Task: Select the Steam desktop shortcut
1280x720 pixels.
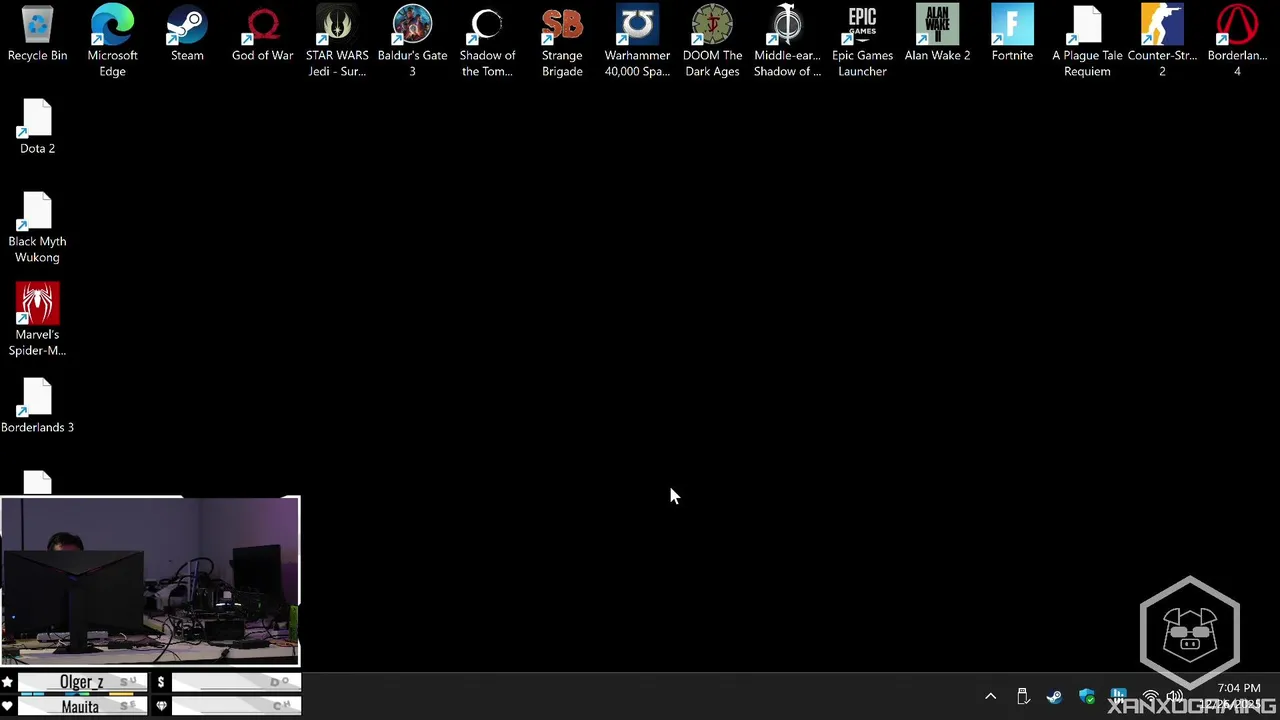Action: [x=187, y=33]
